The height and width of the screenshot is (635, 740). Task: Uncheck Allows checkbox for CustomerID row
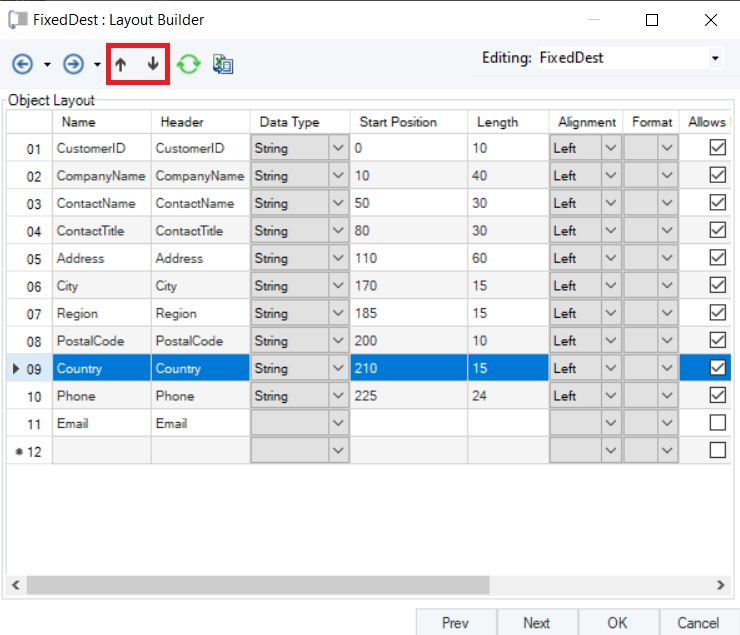pyautogui.click(x=717, y=148)
